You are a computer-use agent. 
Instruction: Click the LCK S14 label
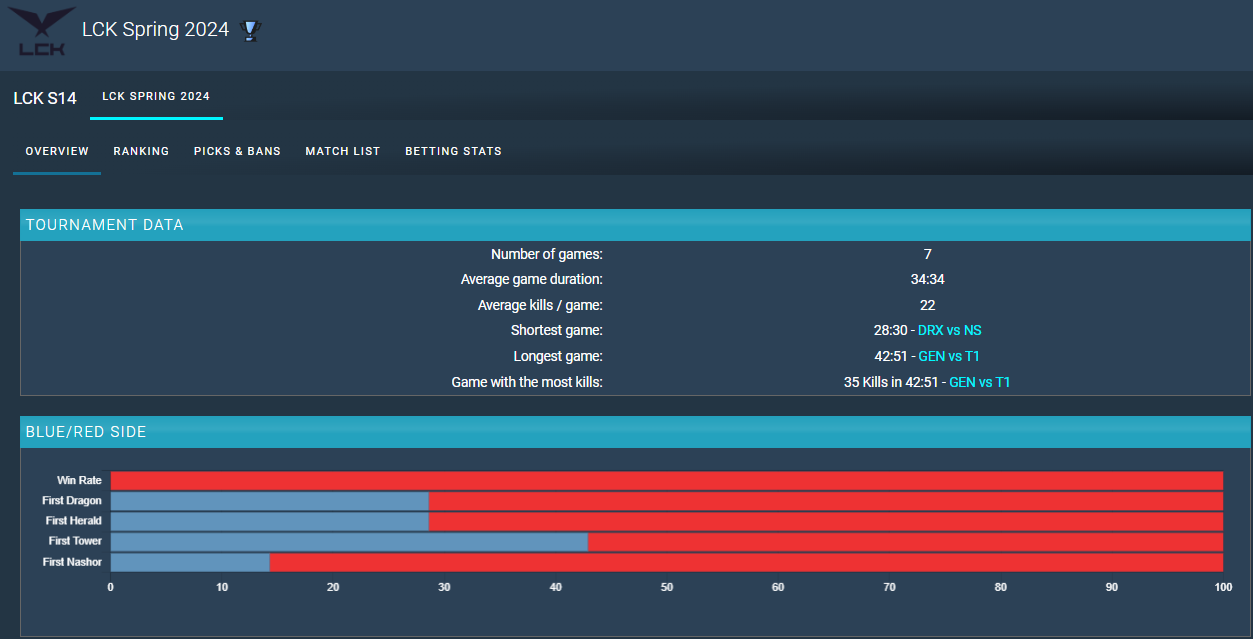tap(45, 98)
